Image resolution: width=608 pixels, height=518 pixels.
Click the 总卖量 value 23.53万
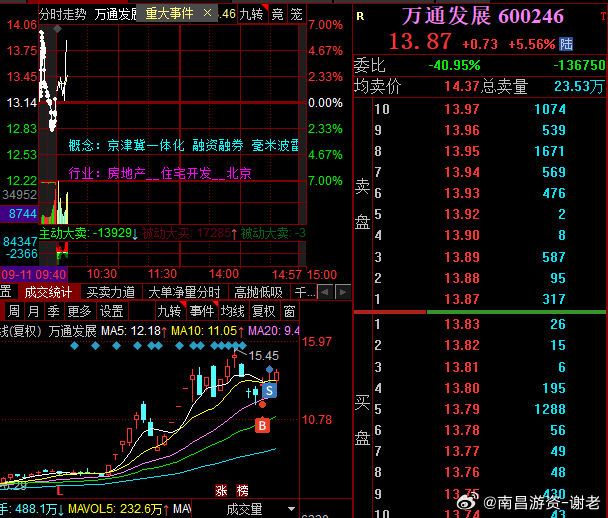(x=579, y=86)
